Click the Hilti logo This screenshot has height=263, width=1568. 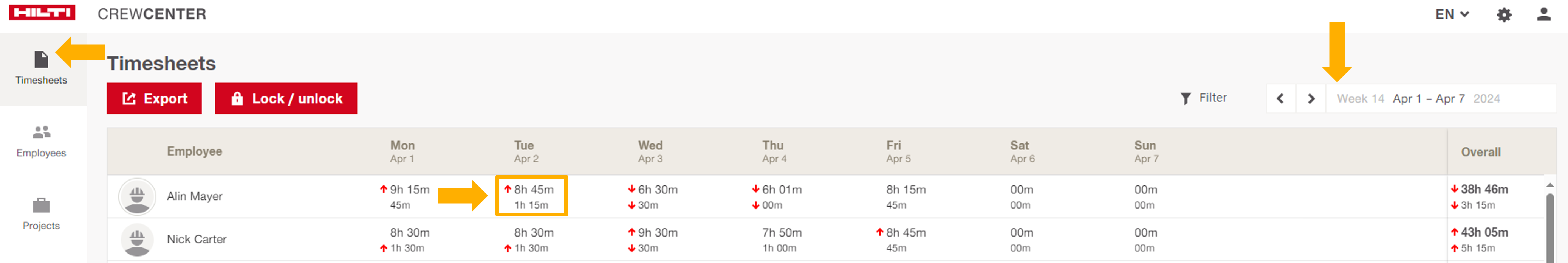tap(42, 13)
